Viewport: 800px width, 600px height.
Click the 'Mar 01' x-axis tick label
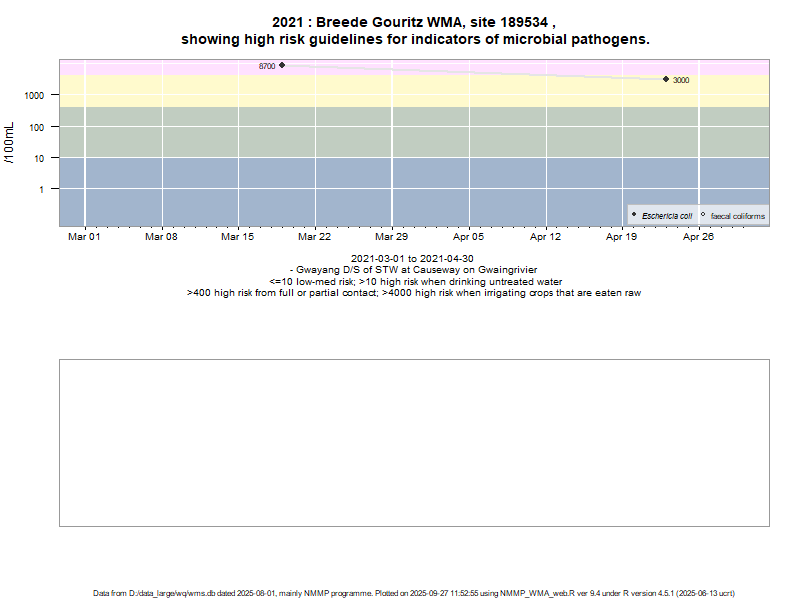(x=84, y=237)
